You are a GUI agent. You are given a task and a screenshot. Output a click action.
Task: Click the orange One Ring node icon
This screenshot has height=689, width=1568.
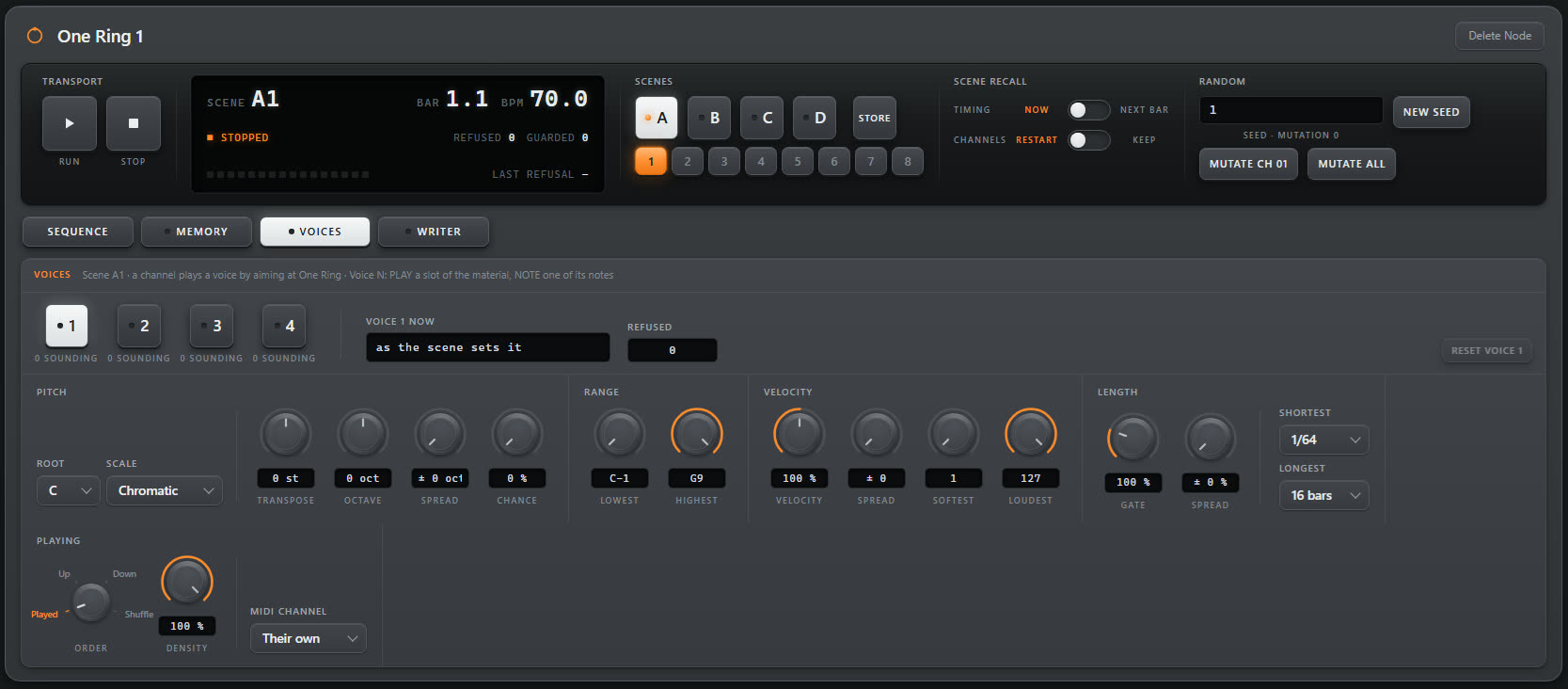pyautogui.click(x=35, y=36)
